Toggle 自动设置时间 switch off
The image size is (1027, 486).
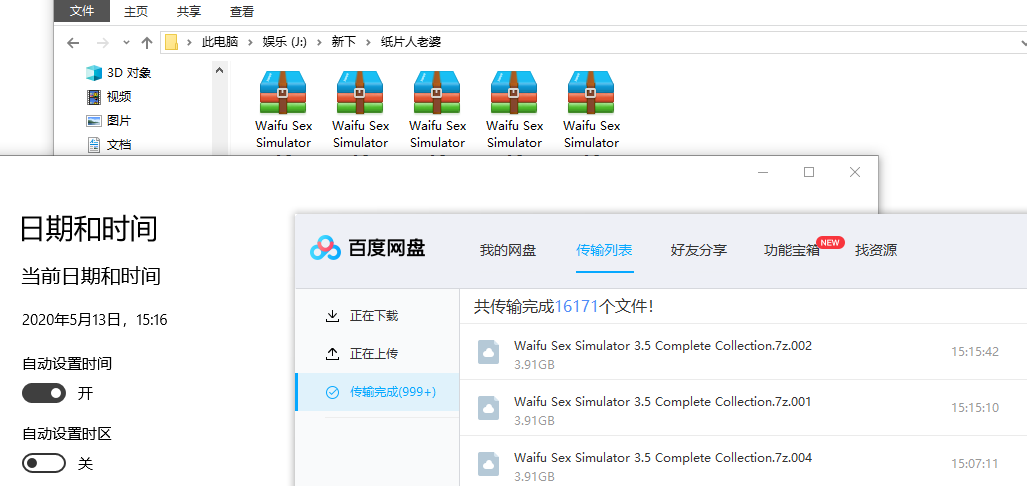pos(44,393)
